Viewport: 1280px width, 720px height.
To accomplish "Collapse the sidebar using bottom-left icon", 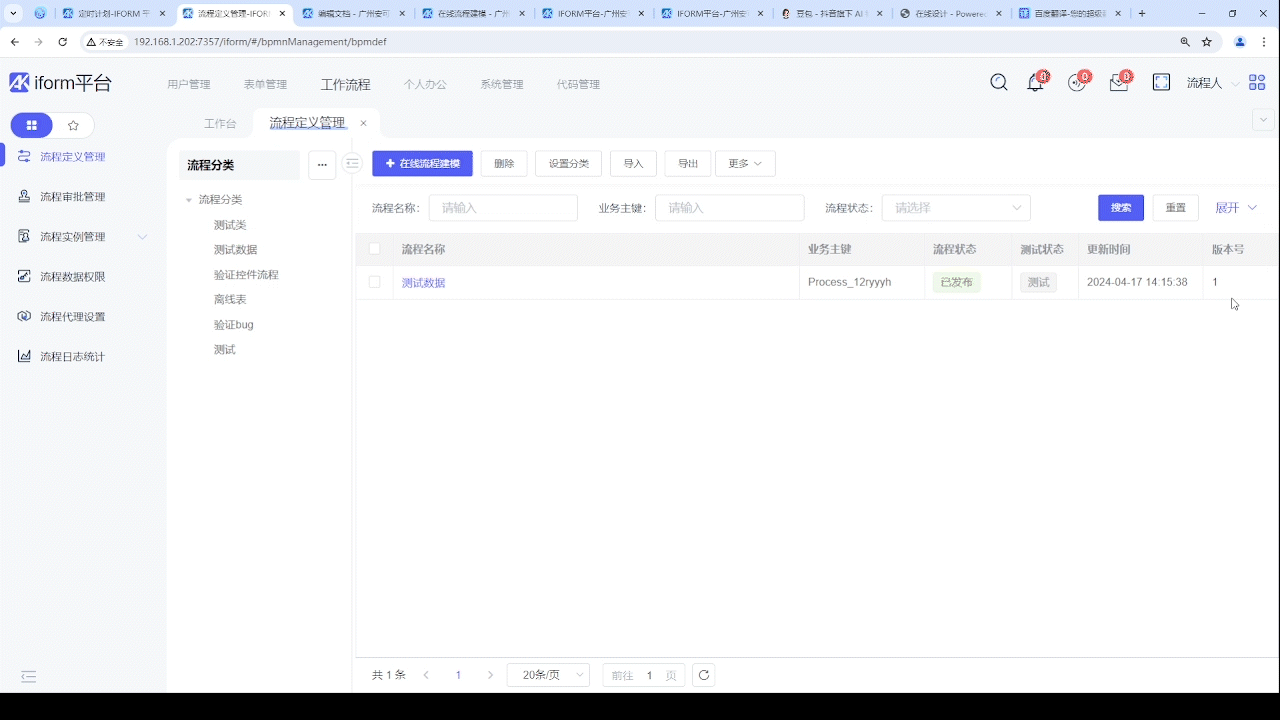I will click(x=28, y=677).
